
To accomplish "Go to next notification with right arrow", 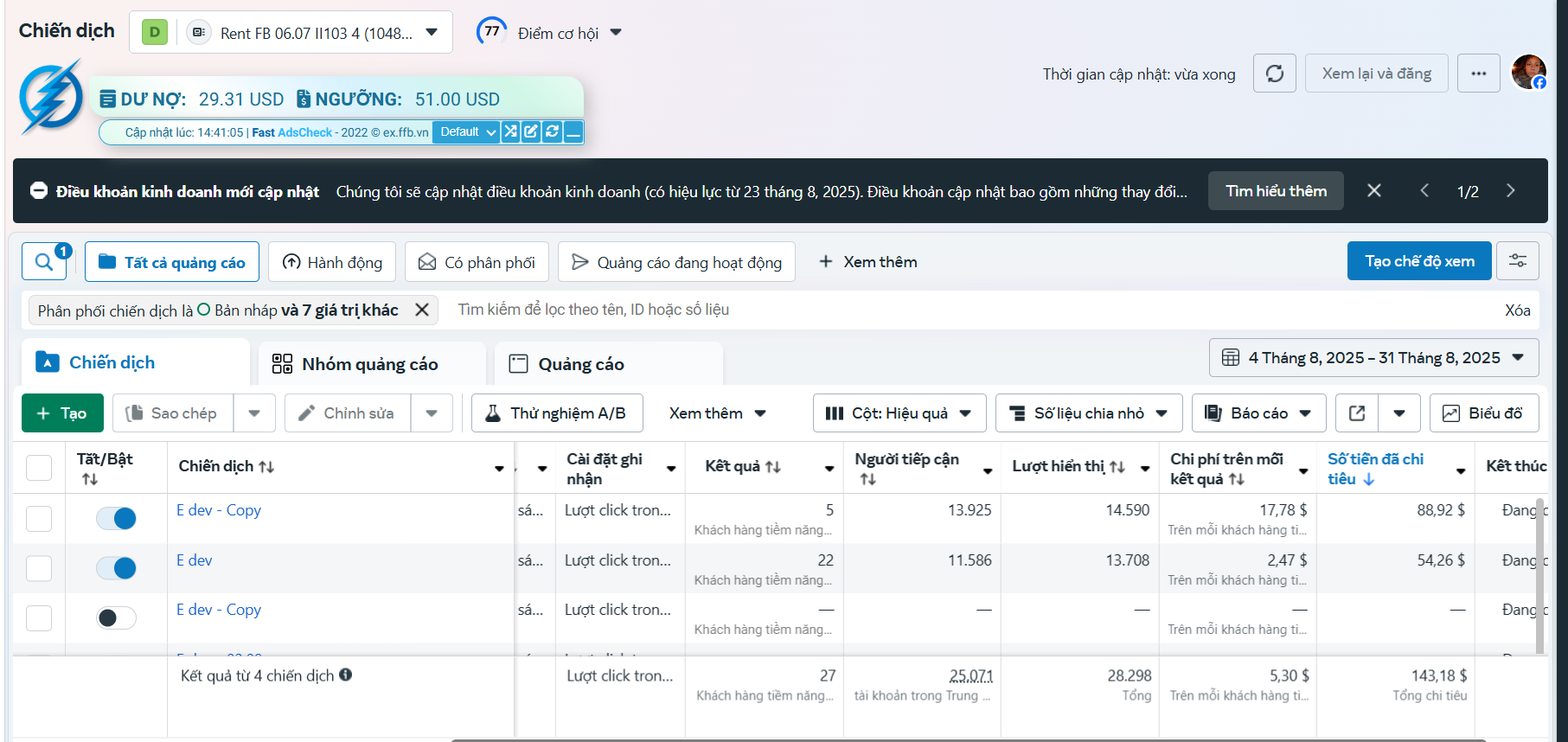I will click(x=1511, y=190).
